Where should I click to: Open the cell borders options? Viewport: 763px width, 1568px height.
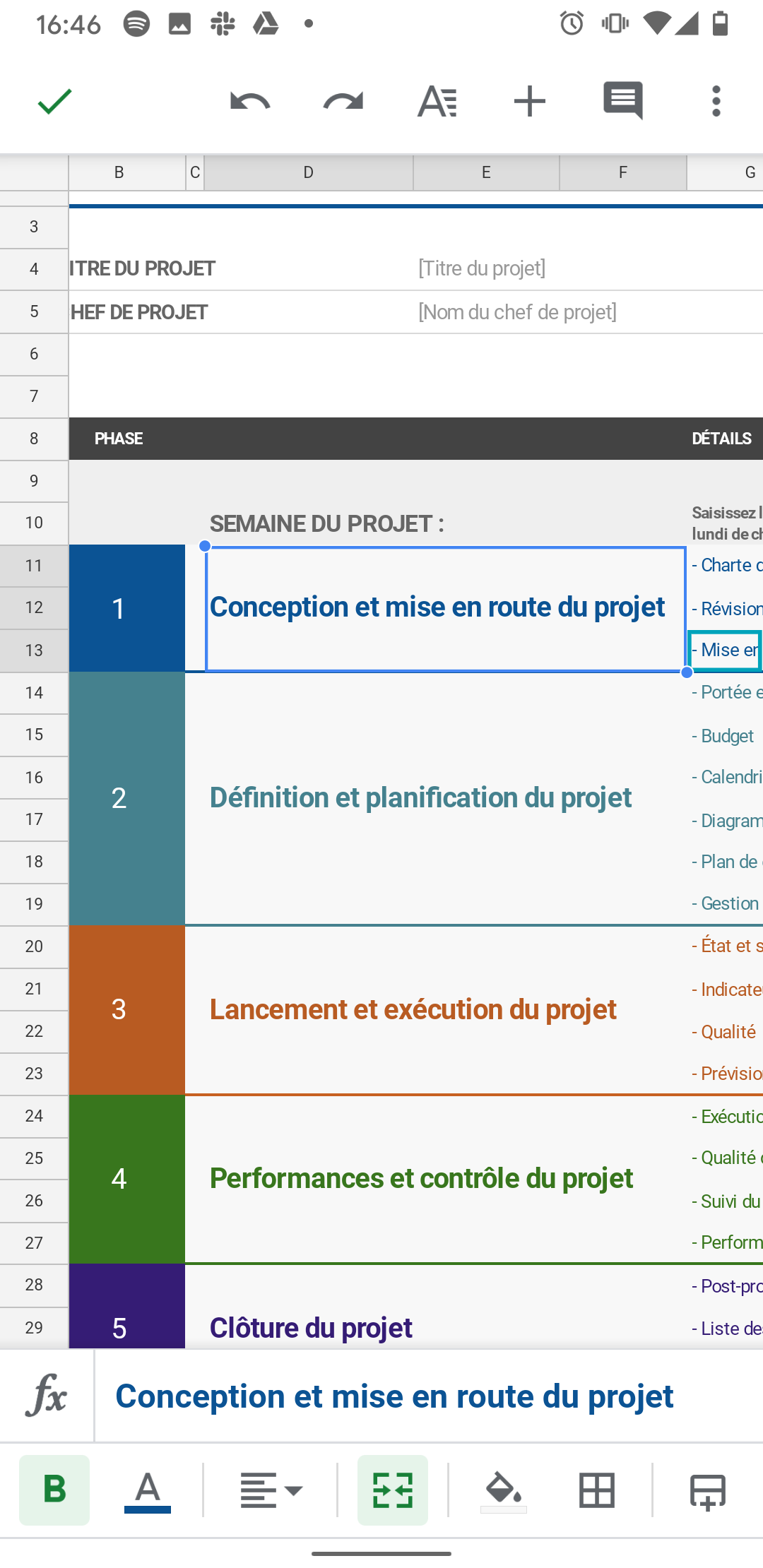tap(597, 1490)
